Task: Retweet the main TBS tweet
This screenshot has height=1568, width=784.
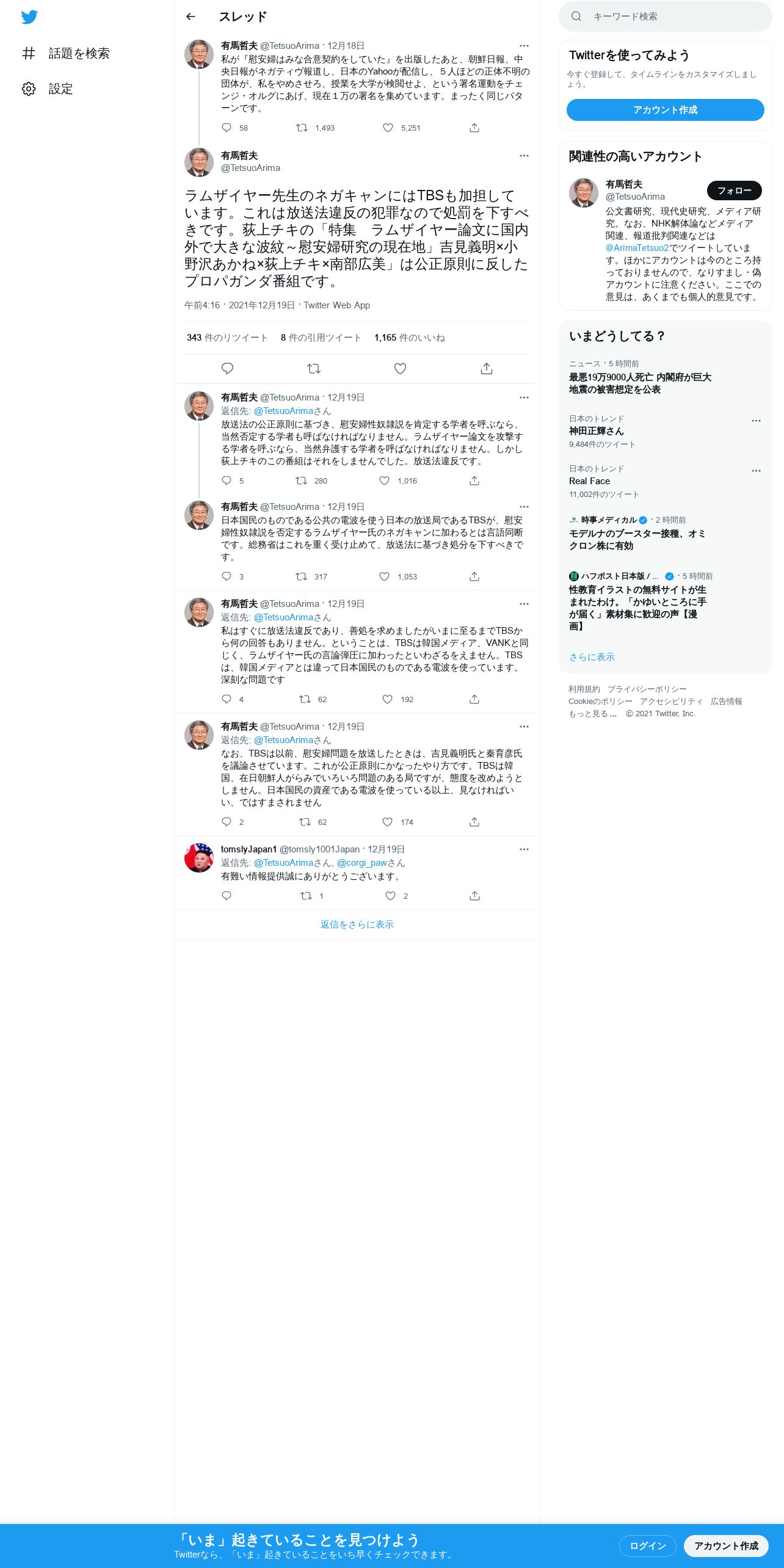Action: click(314, 369)
